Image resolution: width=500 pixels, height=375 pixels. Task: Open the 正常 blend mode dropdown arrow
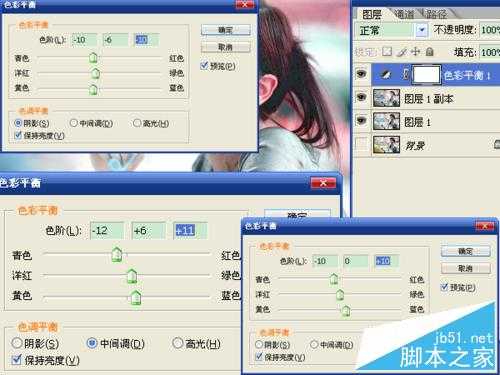click(x=422, y=30)
